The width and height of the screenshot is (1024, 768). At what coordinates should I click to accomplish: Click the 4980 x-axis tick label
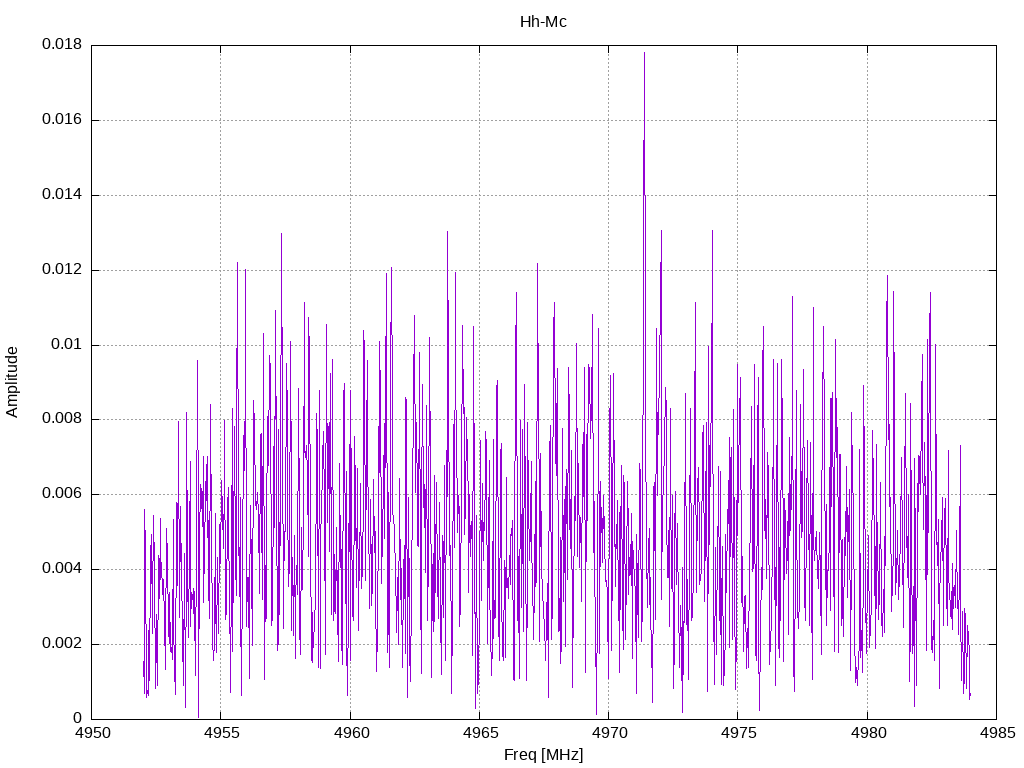tap(868, 733)
